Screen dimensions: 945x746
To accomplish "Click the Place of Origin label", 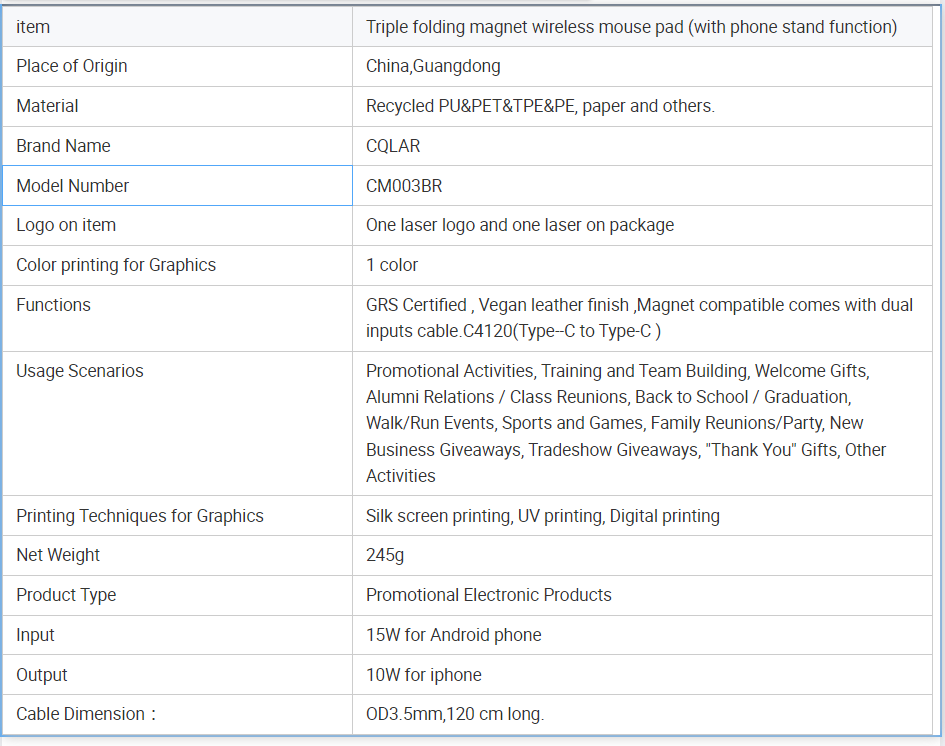I will coord(72,66).
